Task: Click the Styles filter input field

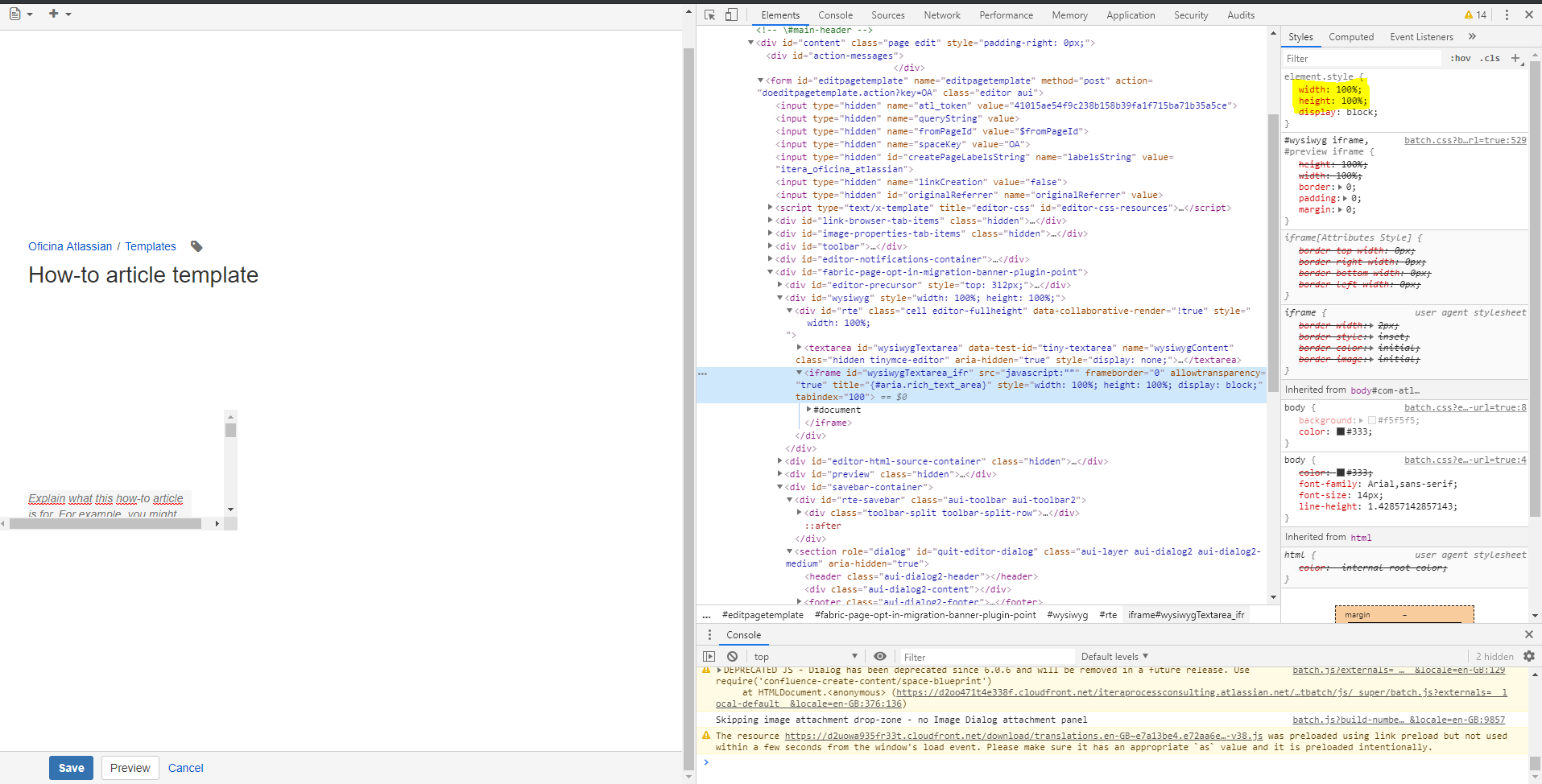Action: pyautogui.click(x=1362, y=58)
